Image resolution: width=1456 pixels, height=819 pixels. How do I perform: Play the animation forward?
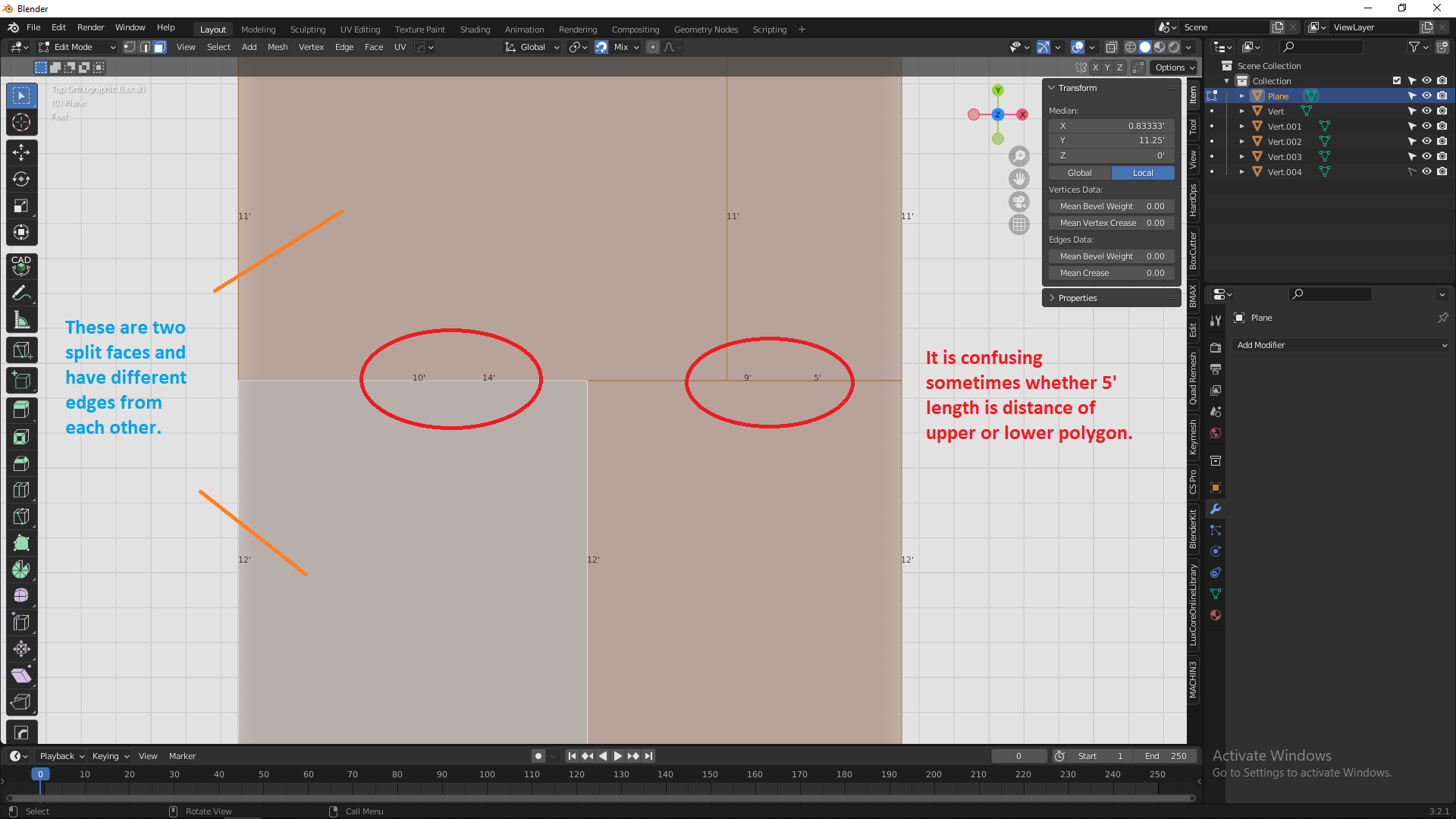[617, 756]
